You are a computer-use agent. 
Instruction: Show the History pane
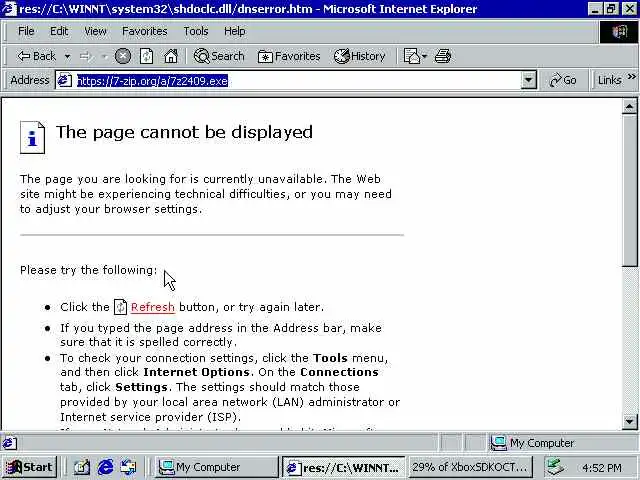pos(360,56)
